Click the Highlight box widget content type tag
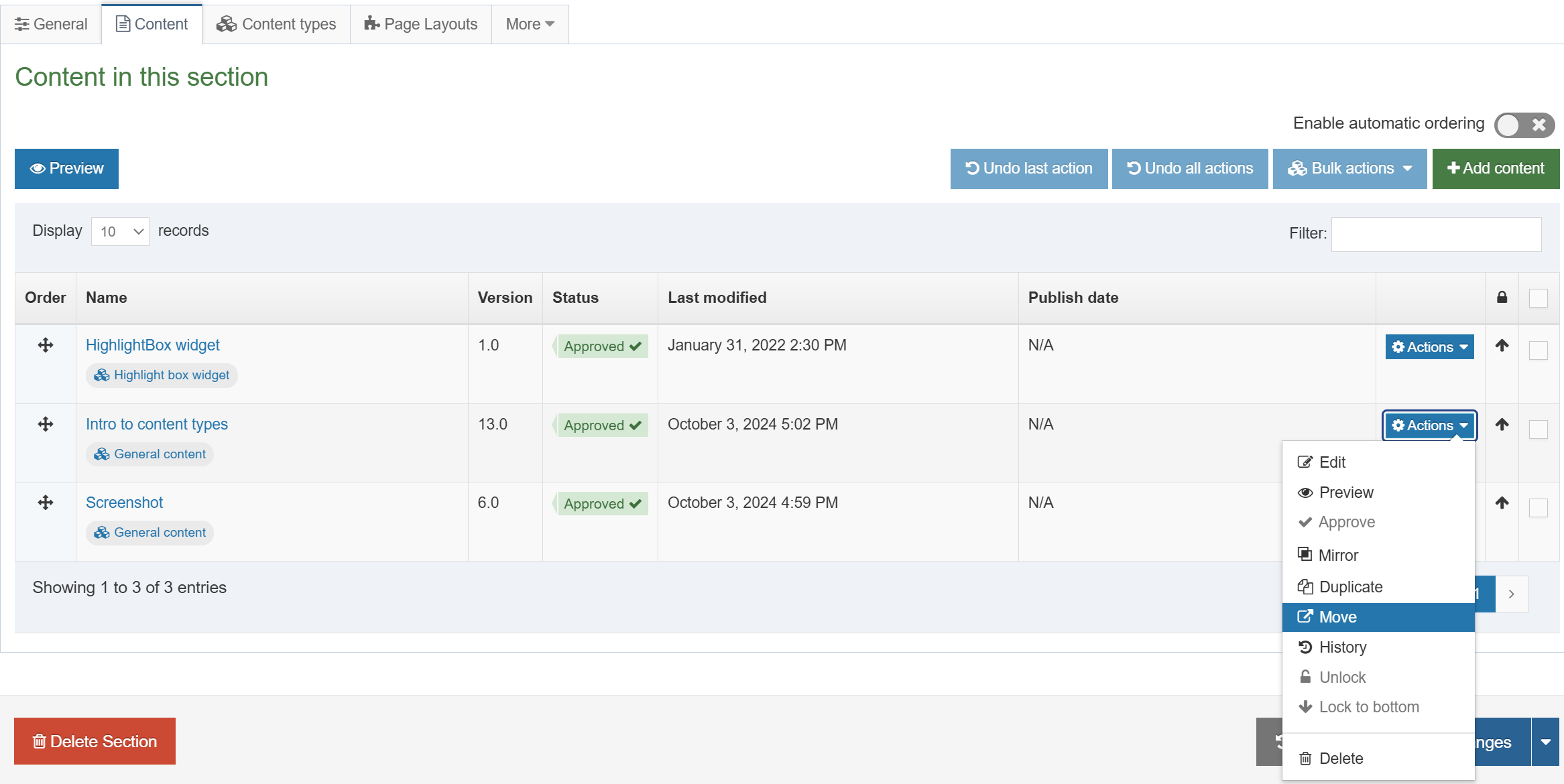This screenshot has height=784, width=1564. [162, 375]
